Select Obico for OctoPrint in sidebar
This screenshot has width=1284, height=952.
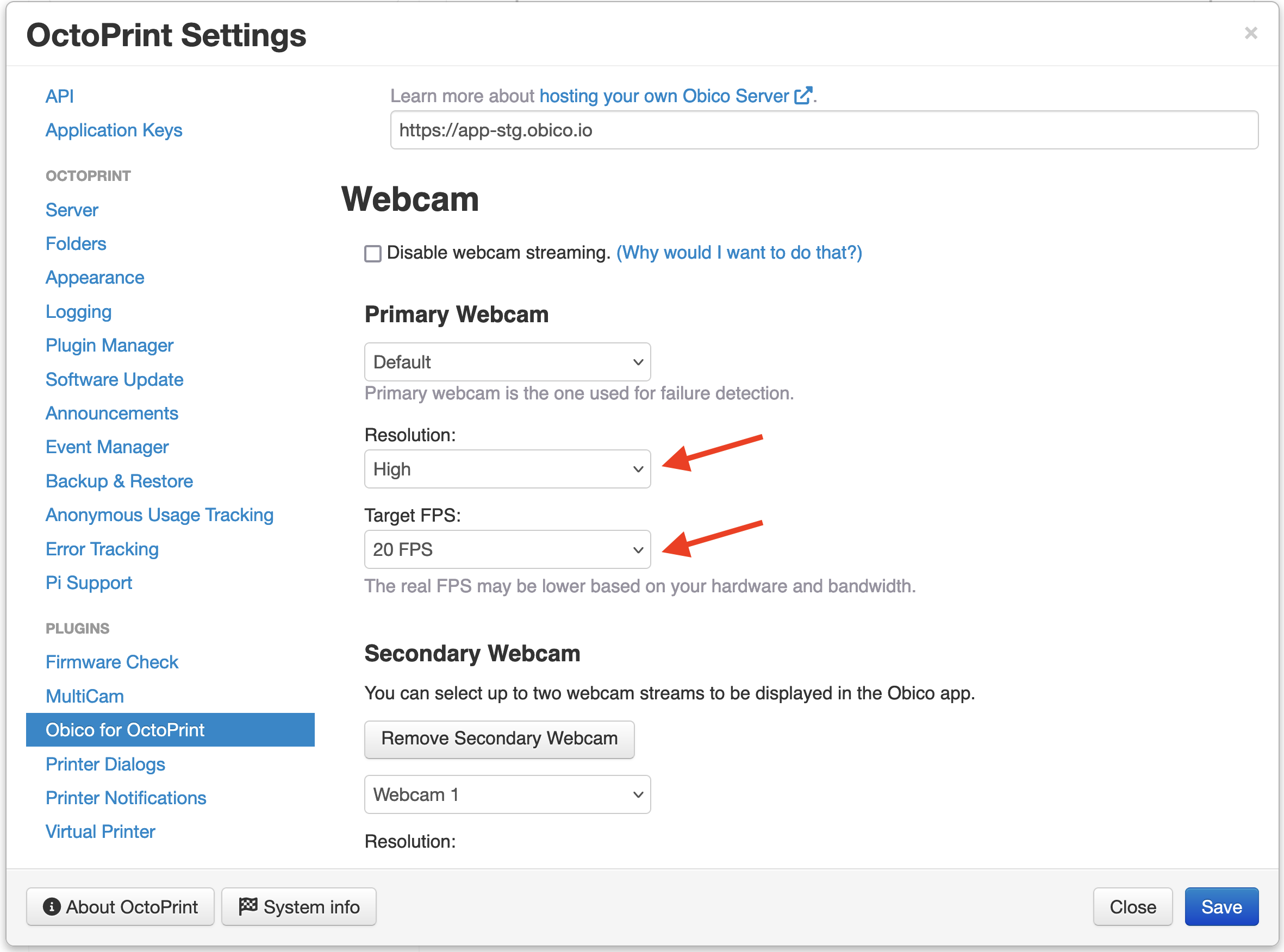point(170,730)
